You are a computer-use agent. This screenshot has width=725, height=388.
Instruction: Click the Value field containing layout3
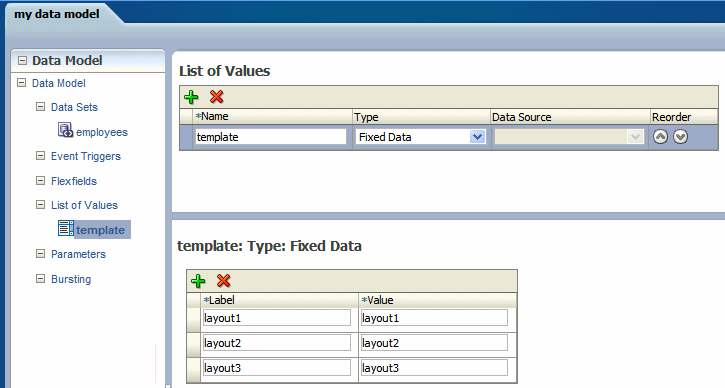[x=434, y=368]
